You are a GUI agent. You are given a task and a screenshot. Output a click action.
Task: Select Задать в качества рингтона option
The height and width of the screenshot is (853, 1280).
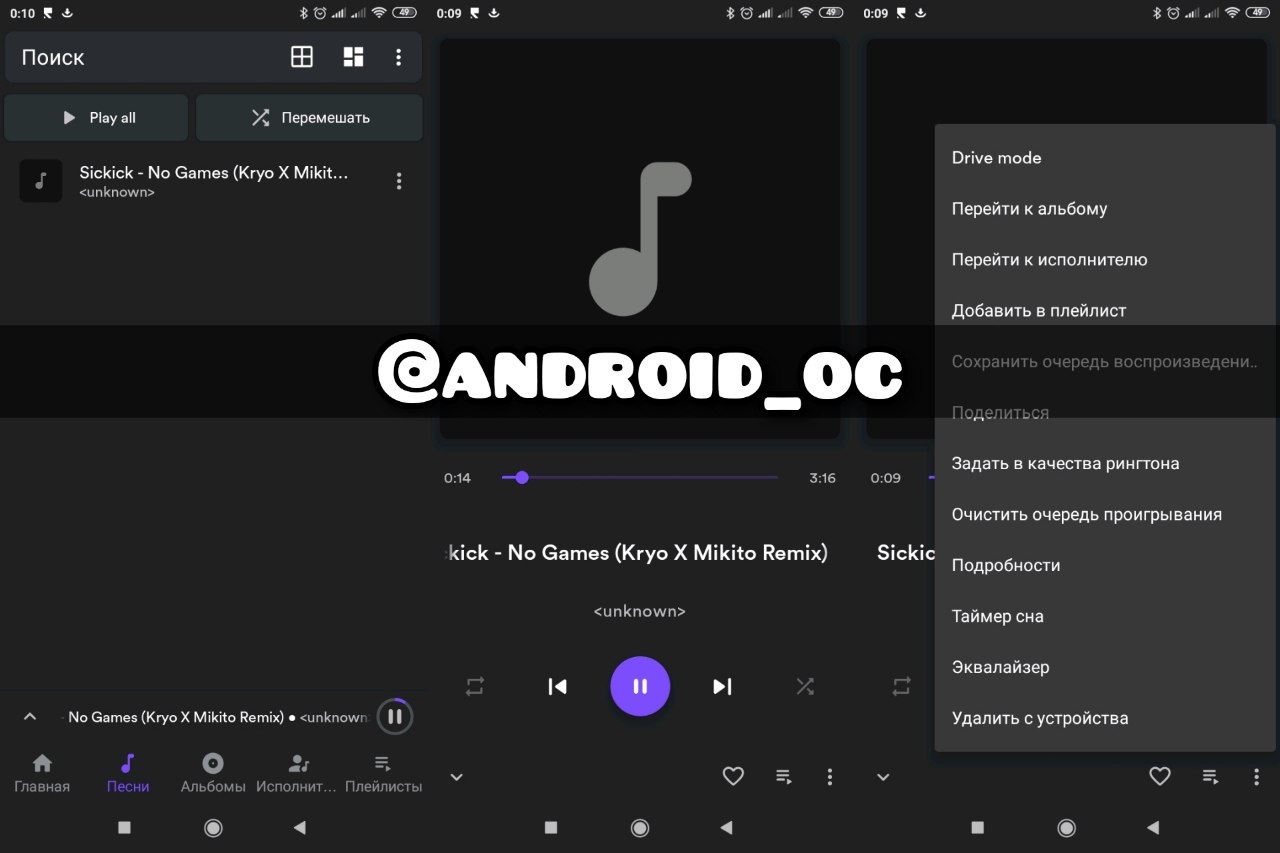click(1105, 464)
